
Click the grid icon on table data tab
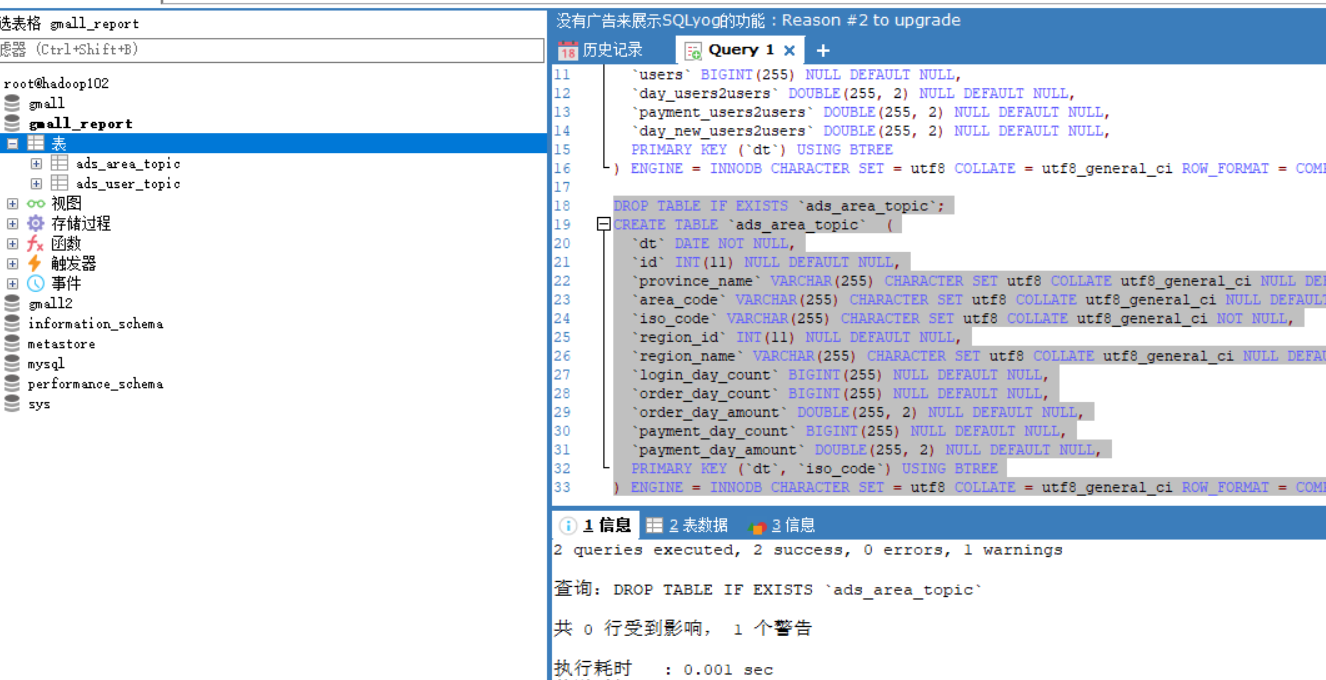click(654, 526)
